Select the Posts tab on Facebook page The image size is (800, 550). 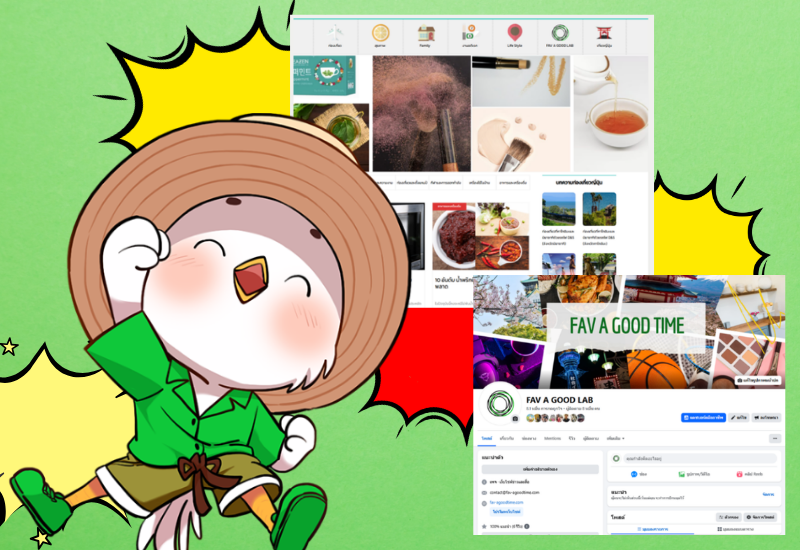[487, 439]
